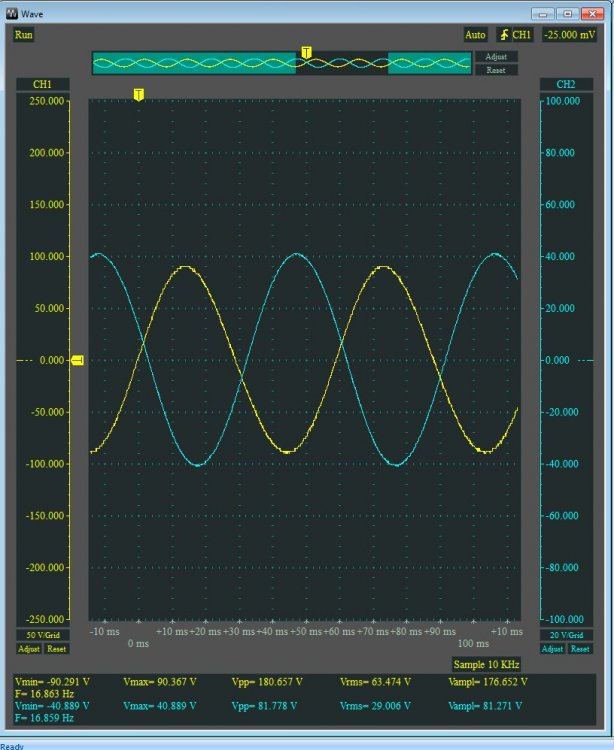This screenshot has width=614, height=750.
Task: Click the waveform overview navigation strip
Action: (281, 63)
